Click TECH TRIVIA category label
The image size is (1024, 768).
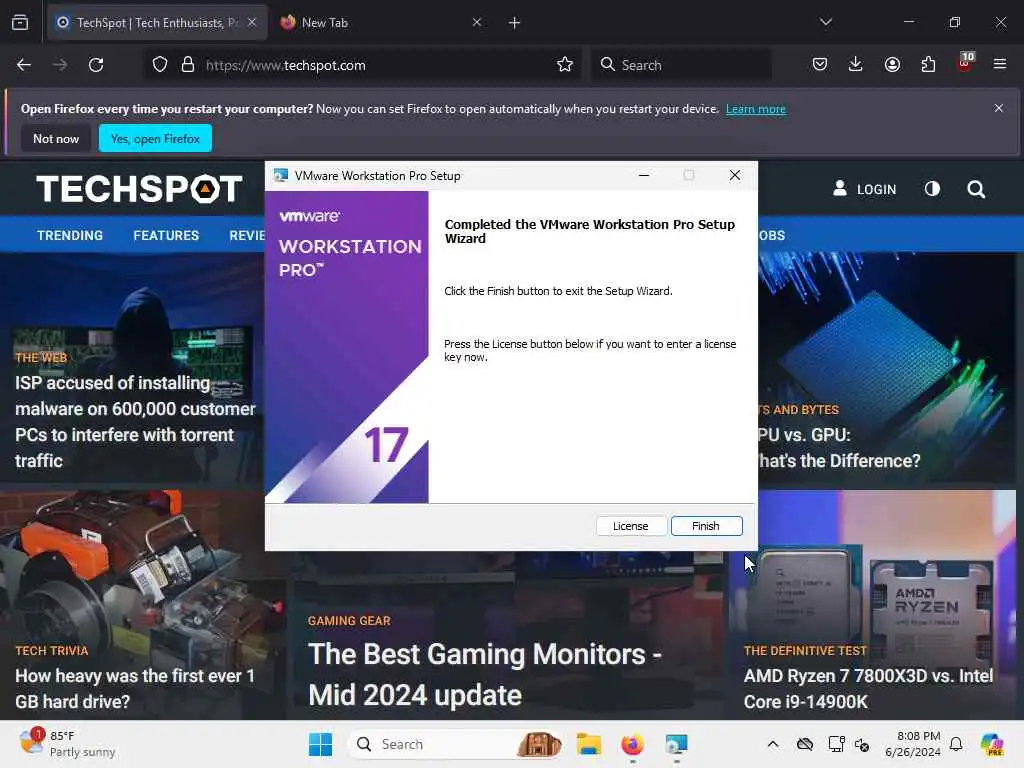coord(52,650)
